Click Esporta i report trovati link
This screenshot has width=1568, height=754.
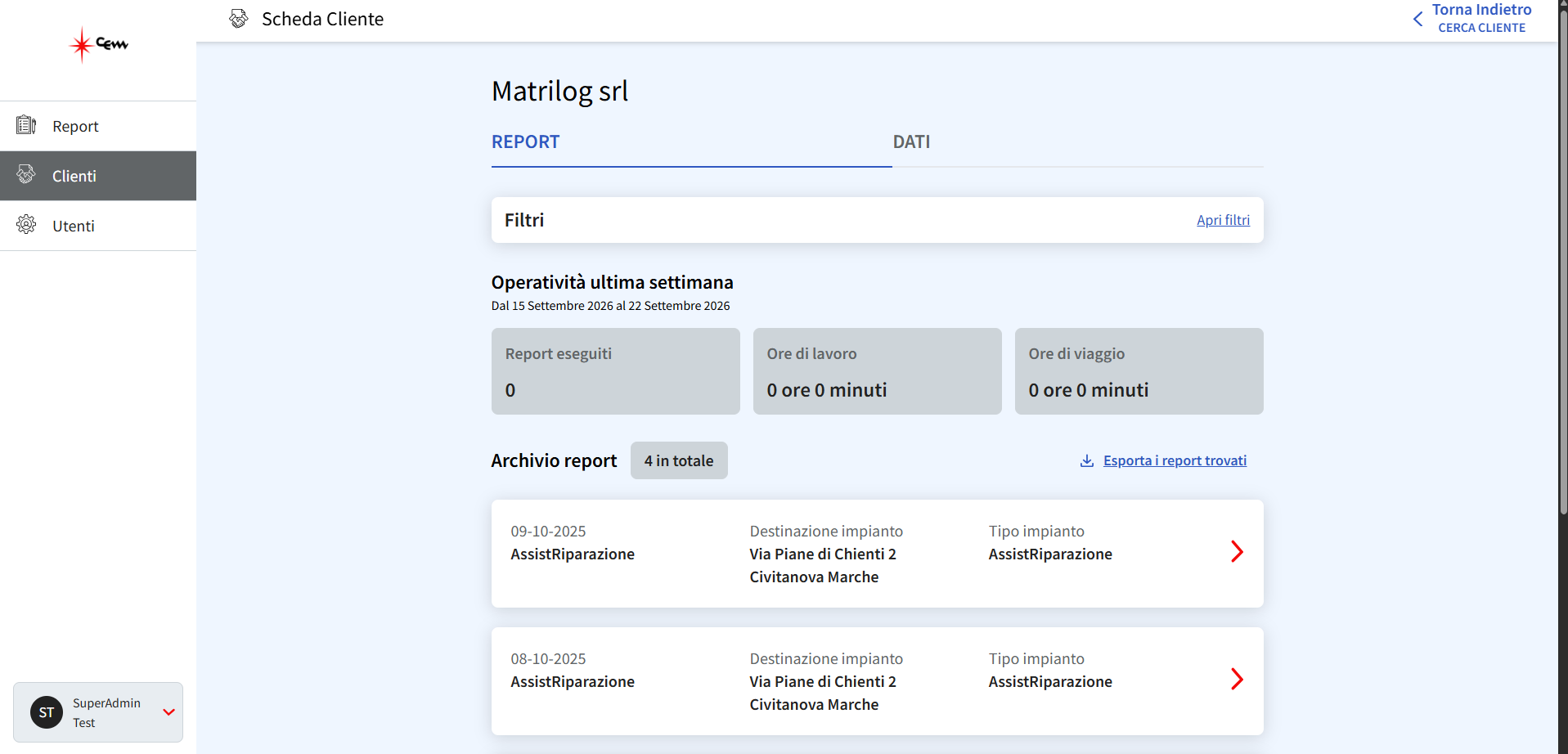point(1175,460)
